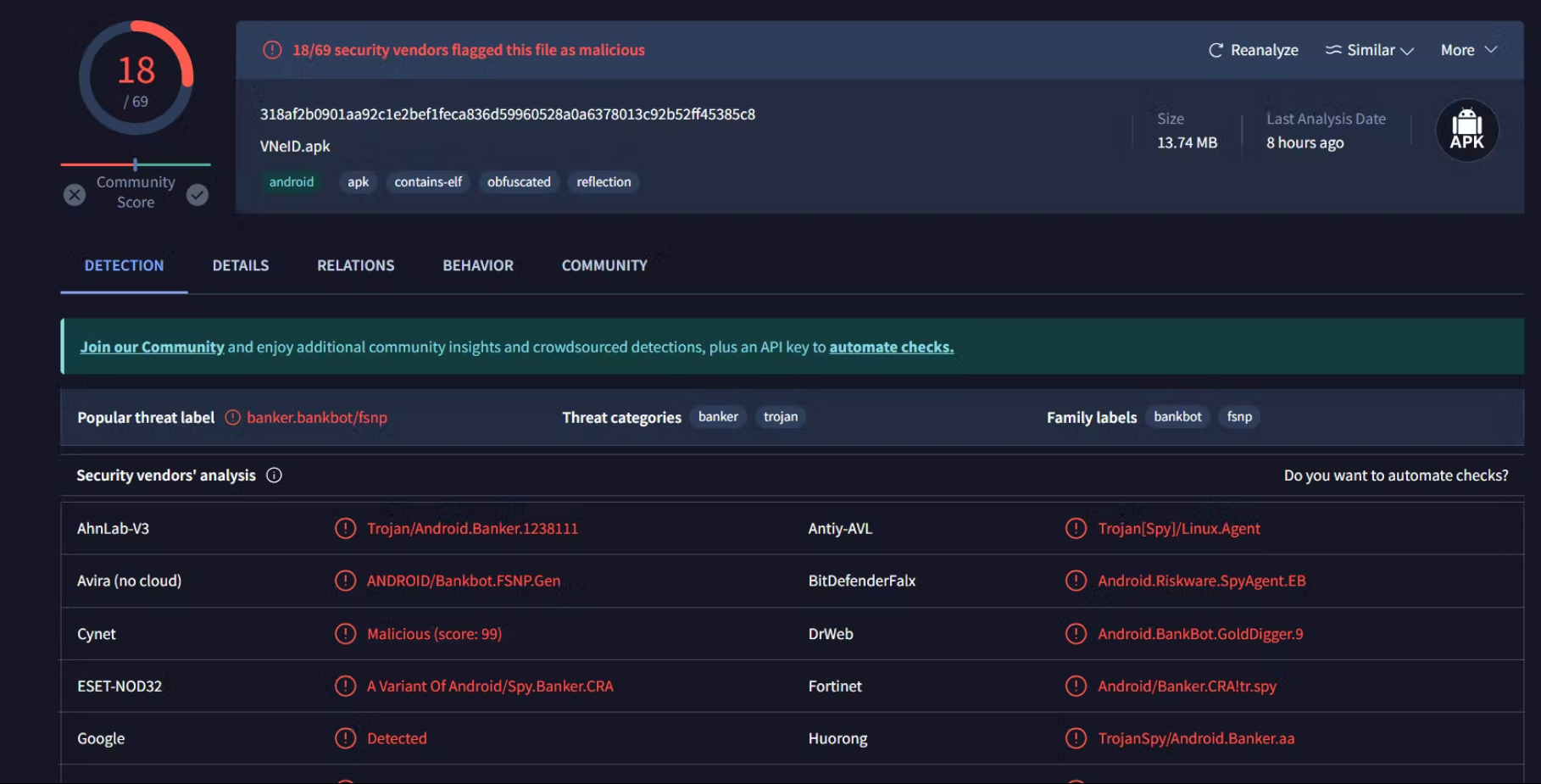Viewport: 1541px width, 784px height.
Task: Select the contains-elf tag
Action: (428, 182)
